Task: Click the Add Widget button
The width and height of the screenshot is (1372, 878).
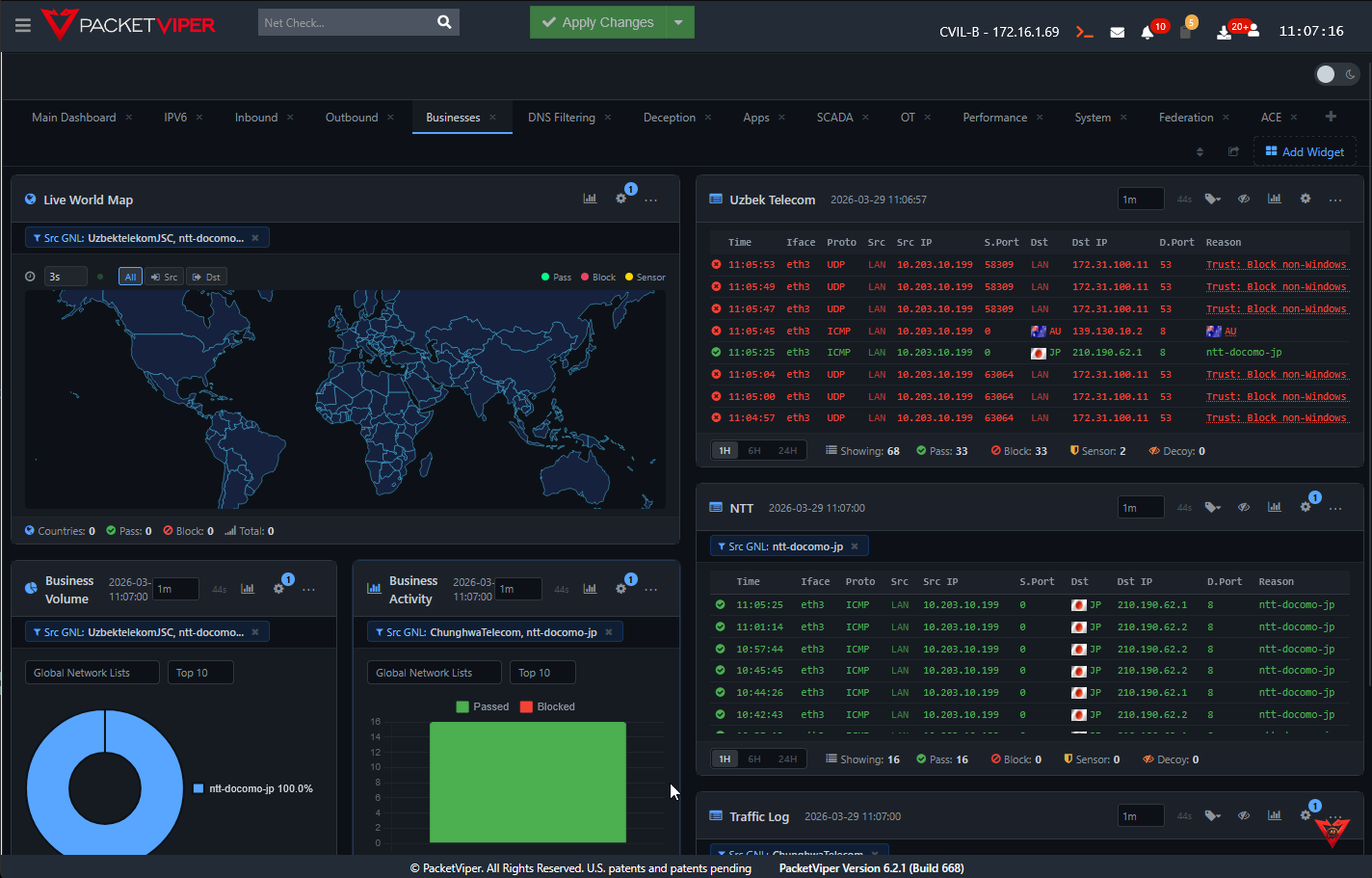Action: click(1305, 151)
